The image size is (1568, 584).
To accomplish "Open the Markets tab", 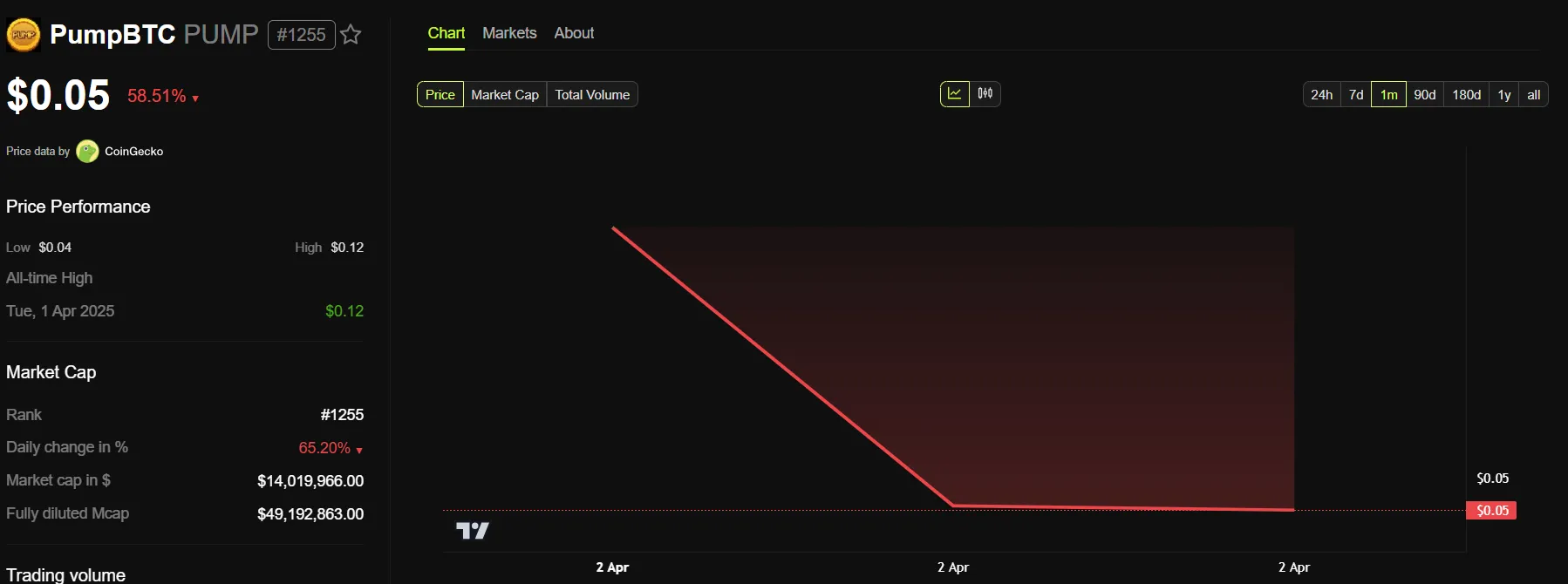I will coord(509,33).
